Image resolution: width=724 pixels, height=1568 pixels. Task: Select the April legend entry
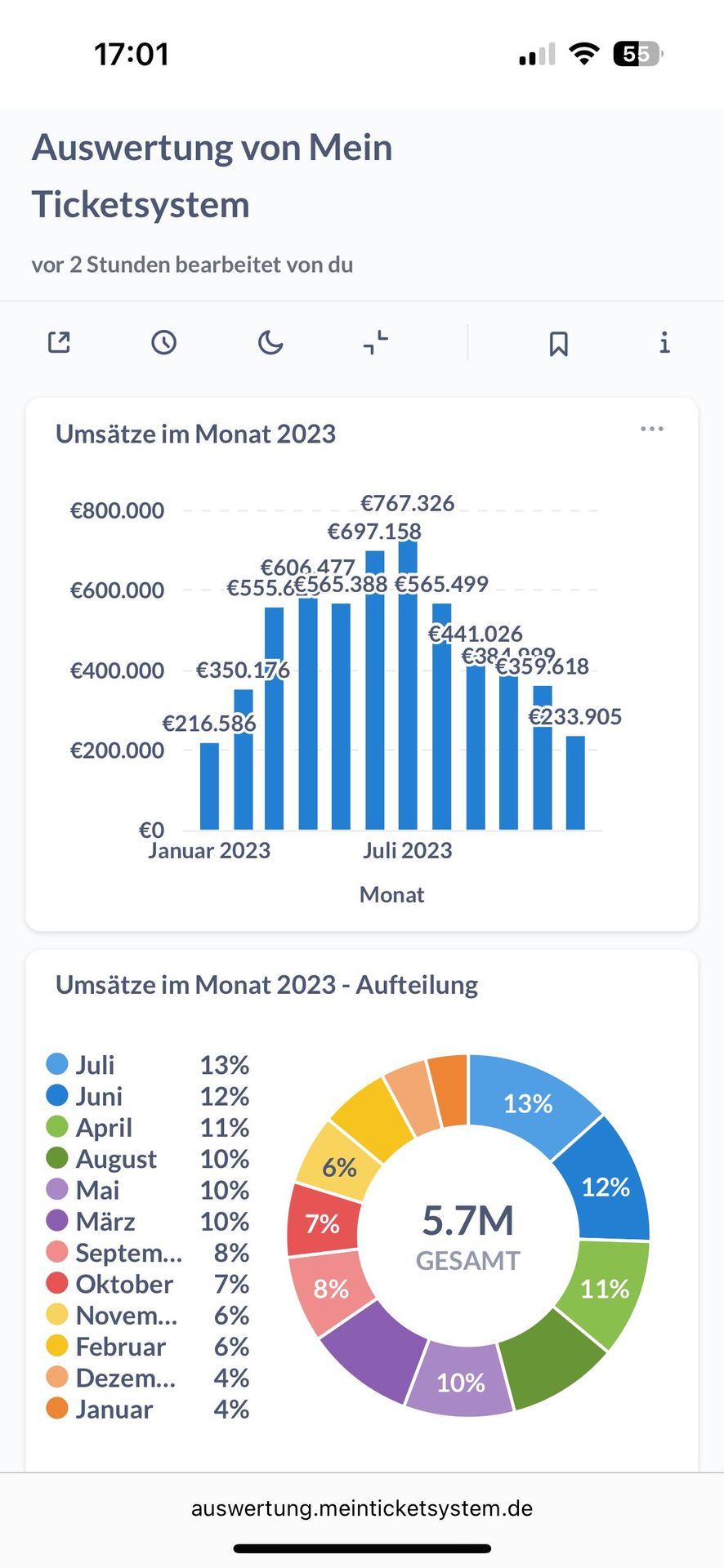(x=104, y=1128)
